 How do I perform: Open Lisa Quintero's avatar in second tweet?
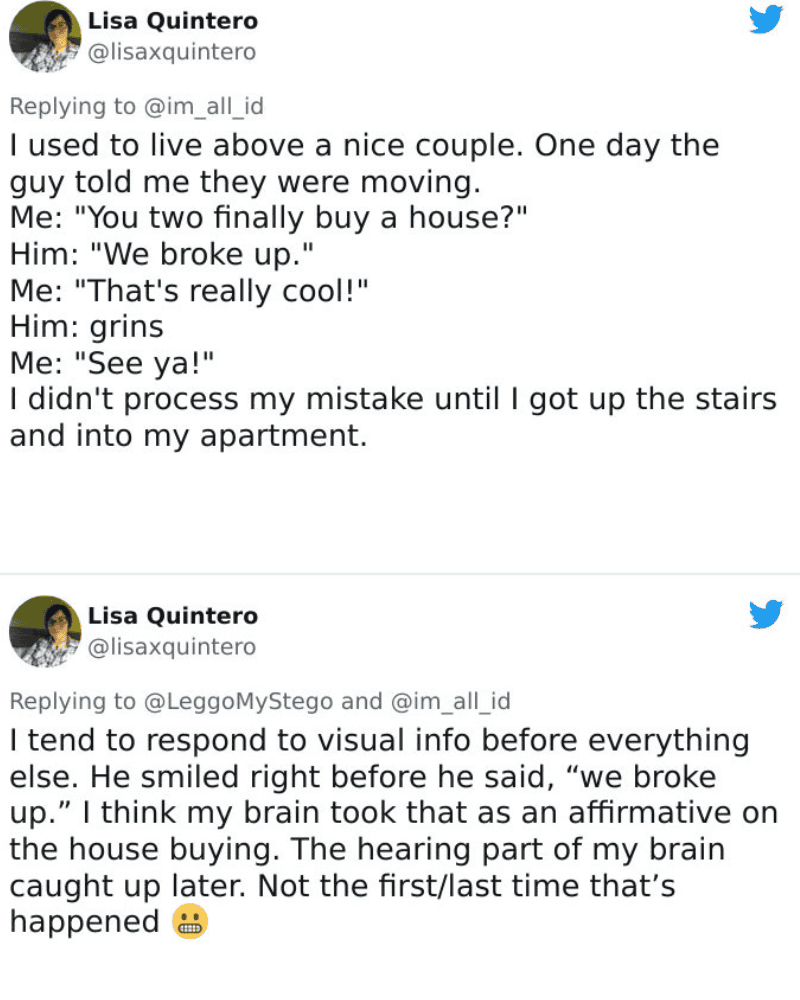[x=45, y=631]
